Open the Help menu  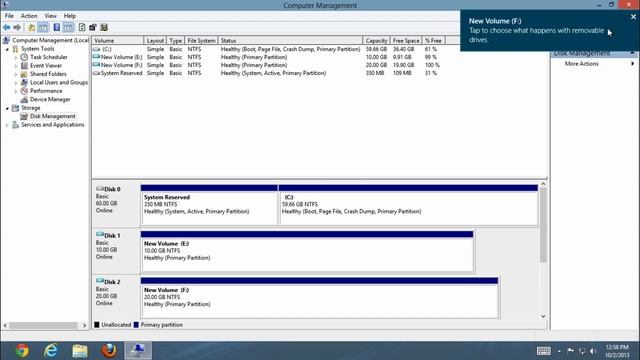tap(70, 16)
